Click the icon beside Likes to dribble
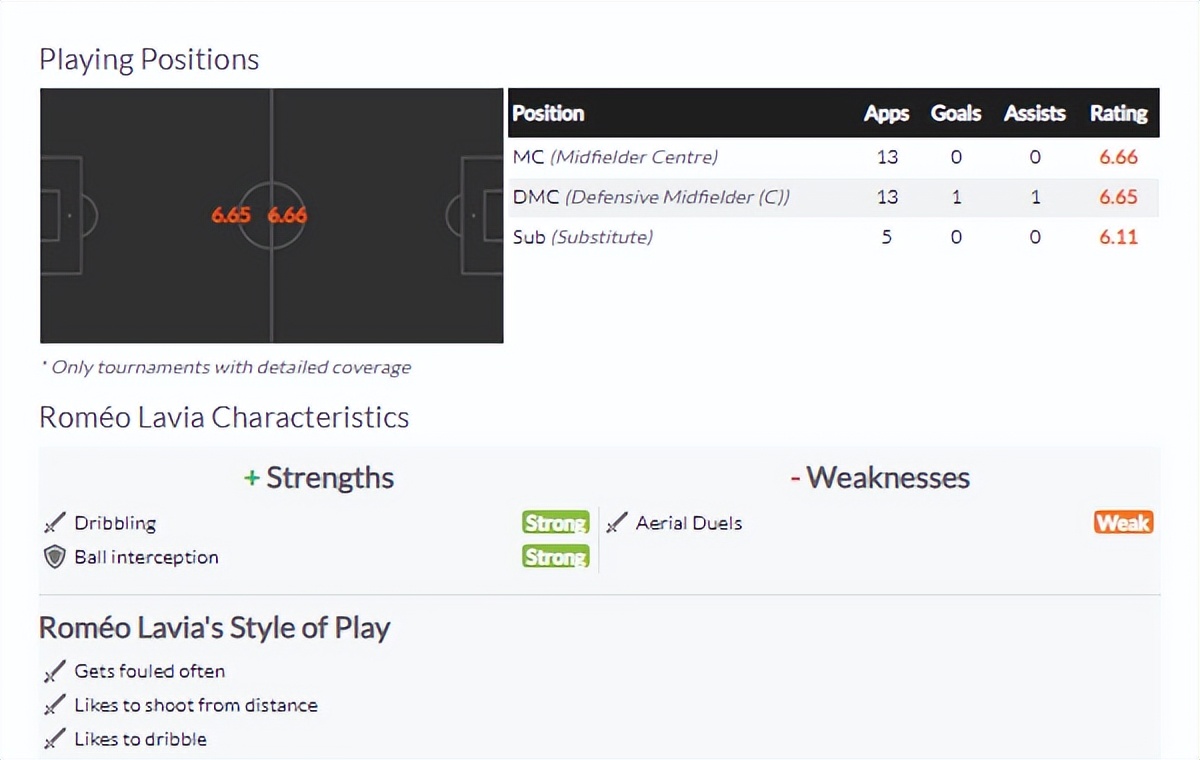The height and width of the screenshot is (760, 1200). pyautogui.click(x=55, y=739)
